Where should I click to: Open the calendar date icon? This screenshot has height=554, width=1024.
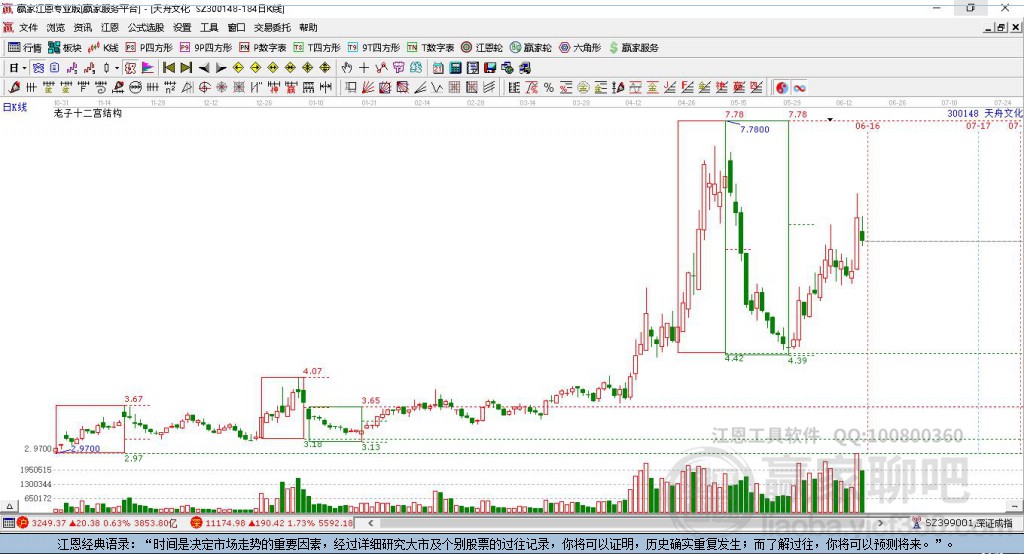pyautogui.click(x=438, y=68)
